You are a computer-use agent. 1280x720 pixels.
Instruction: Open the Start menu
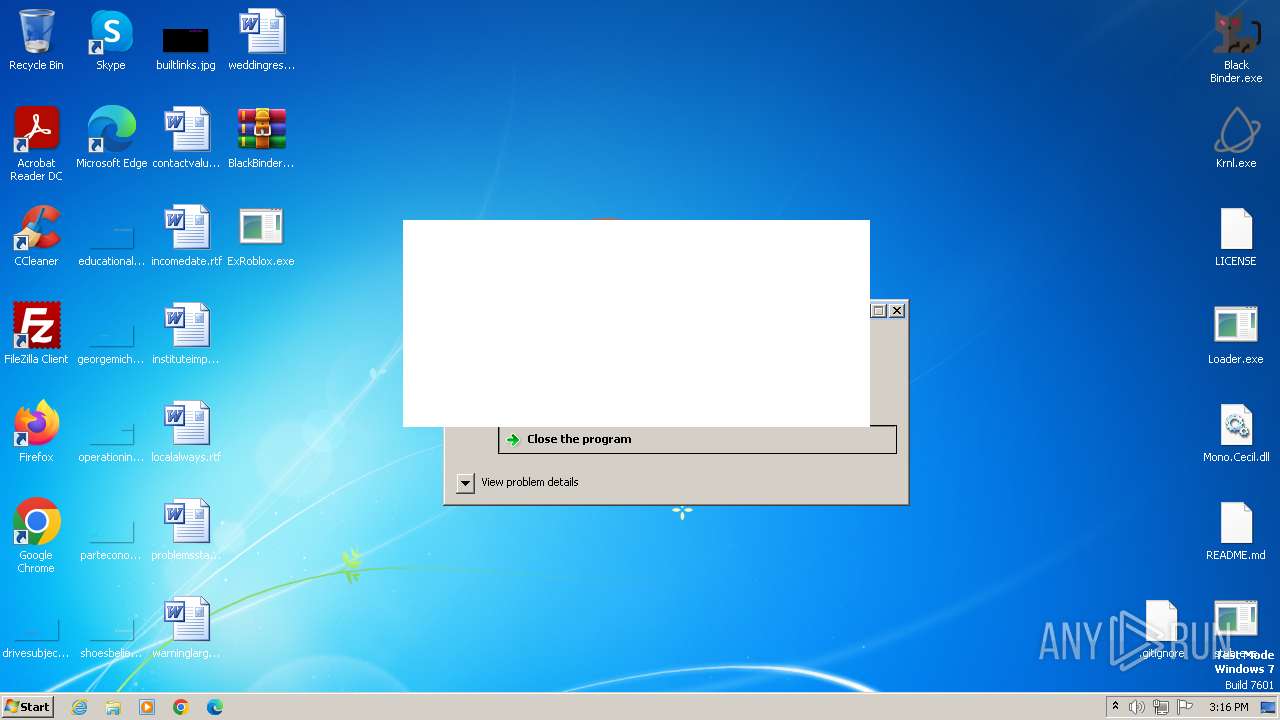28,706
